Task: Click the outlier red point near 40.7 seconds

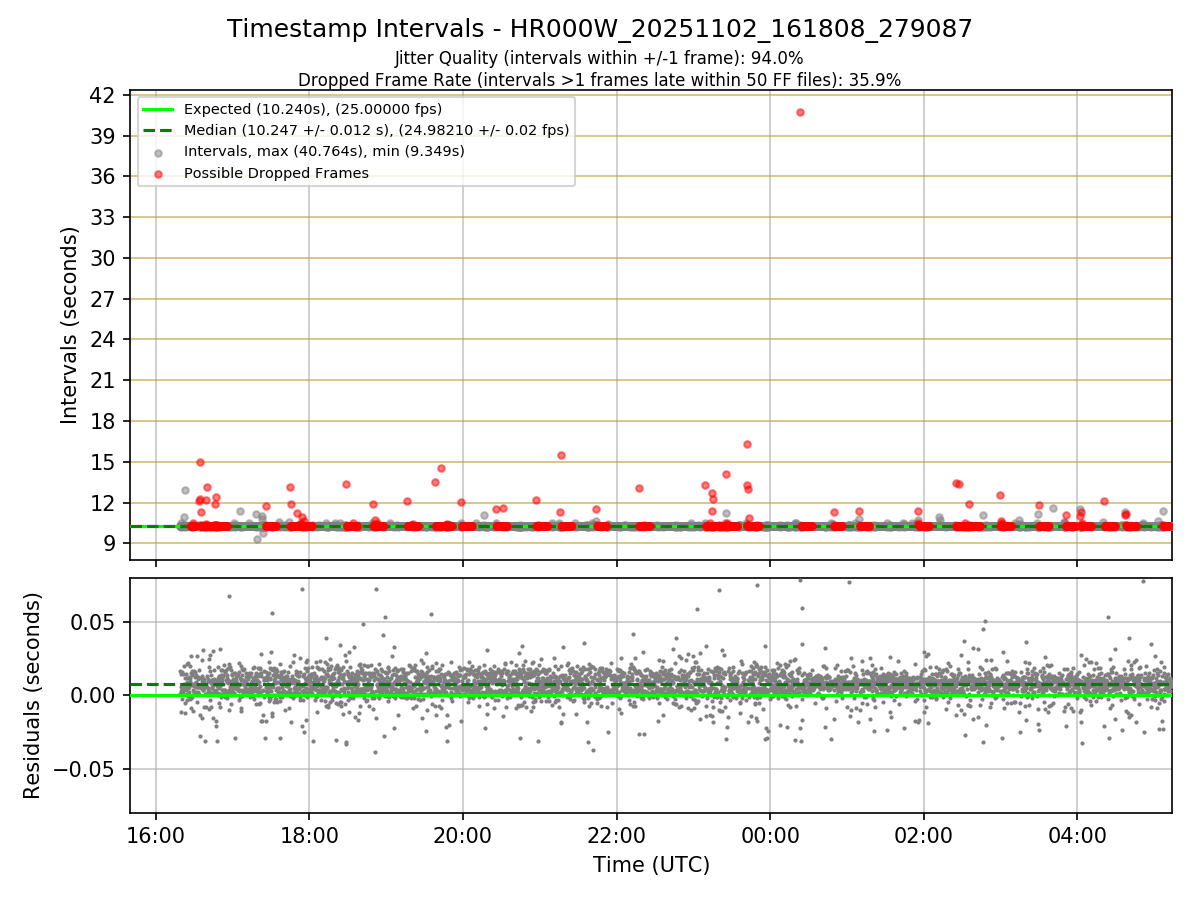Action: click(x=800, y=112)
